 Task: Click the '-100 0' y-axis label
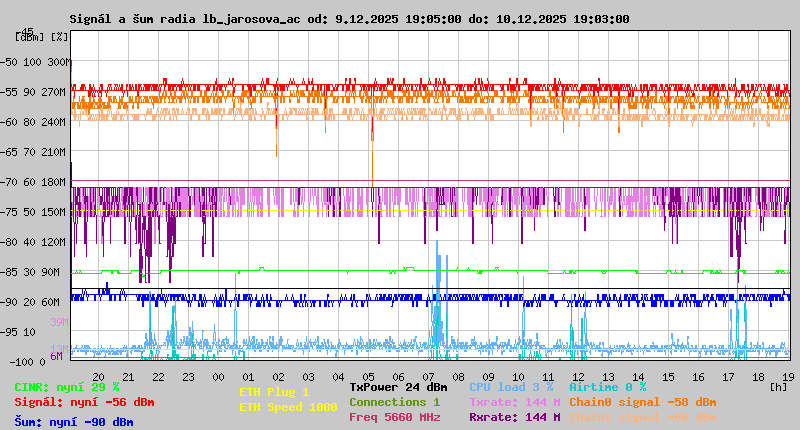28,362
